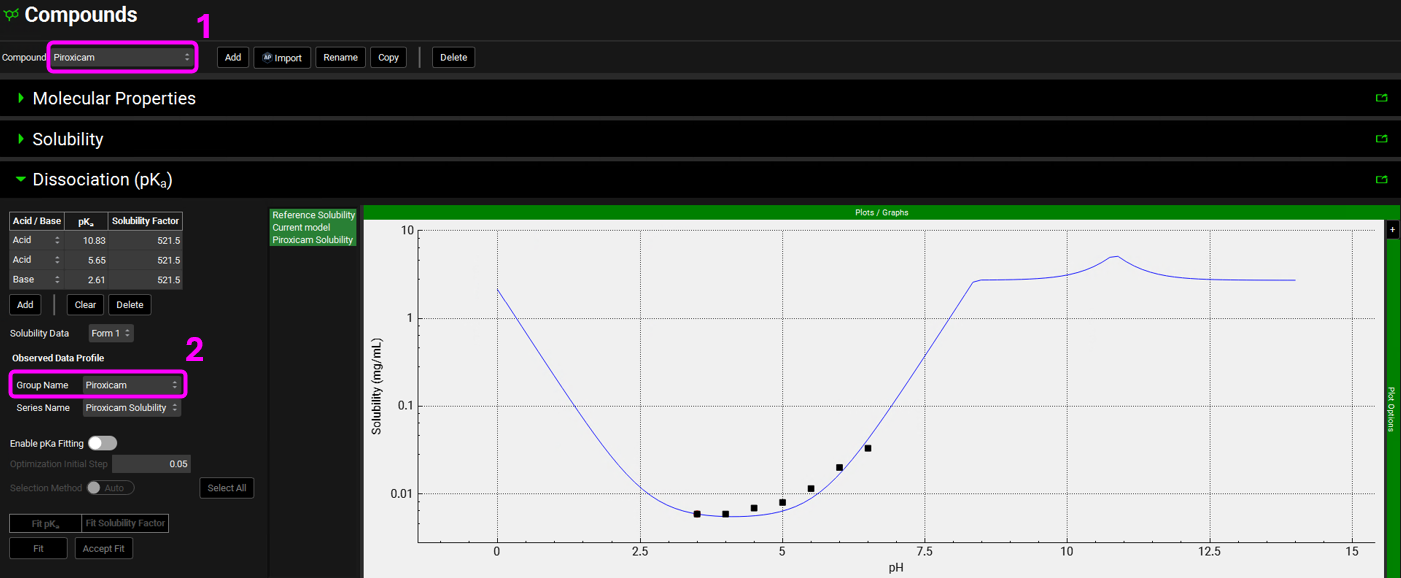
Task: Open the vertical Plot Options tab
Action: point(1391,410)
